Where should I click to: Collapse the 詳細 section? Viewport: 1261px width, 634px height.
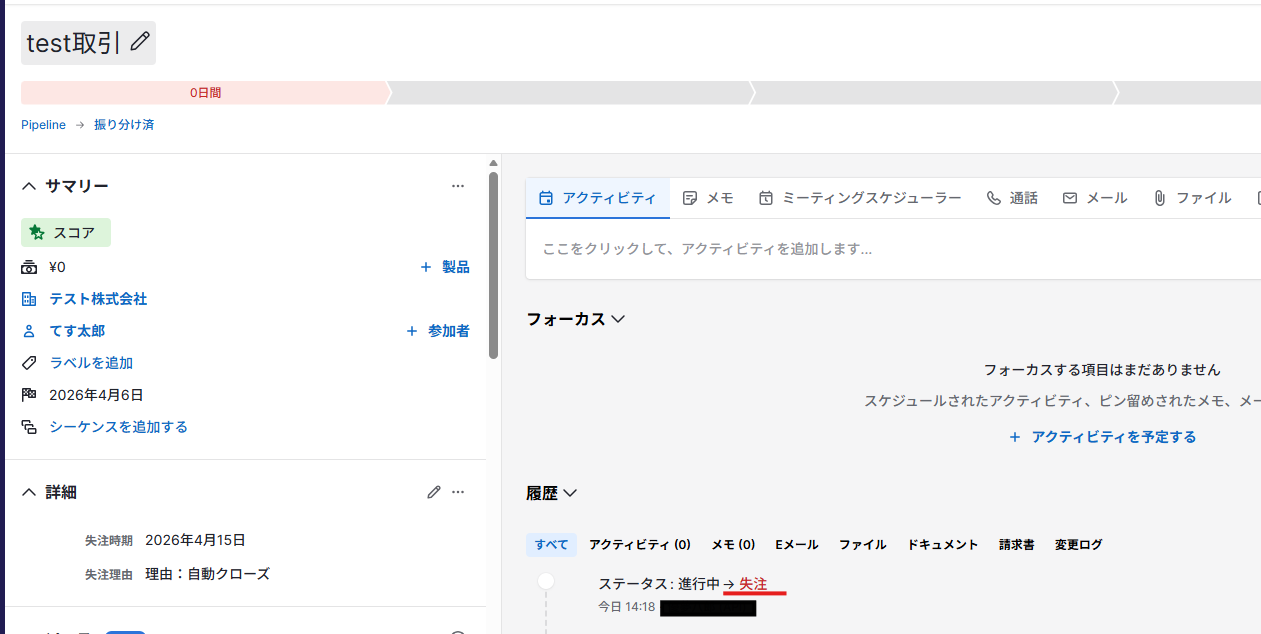(29, 492)
